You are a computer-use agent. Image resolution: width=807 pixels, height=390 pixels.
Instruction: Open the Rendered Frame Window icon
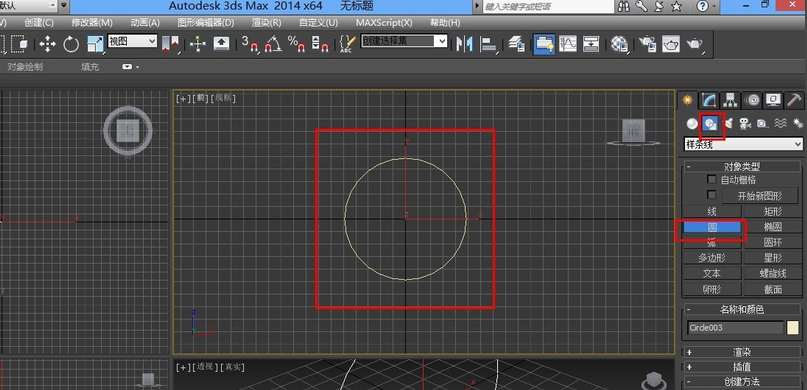(x=671, y=44)
